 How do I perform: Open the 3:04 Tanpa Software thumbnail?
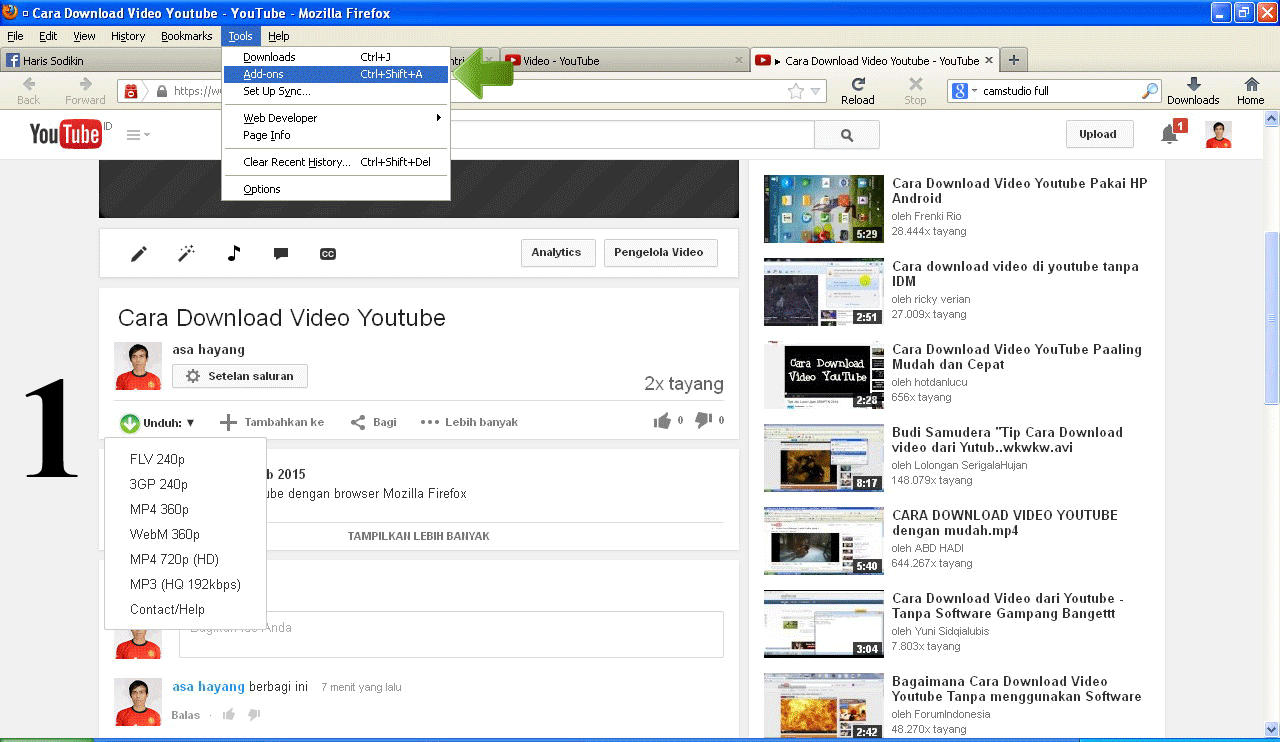click(x=824, y=624)
